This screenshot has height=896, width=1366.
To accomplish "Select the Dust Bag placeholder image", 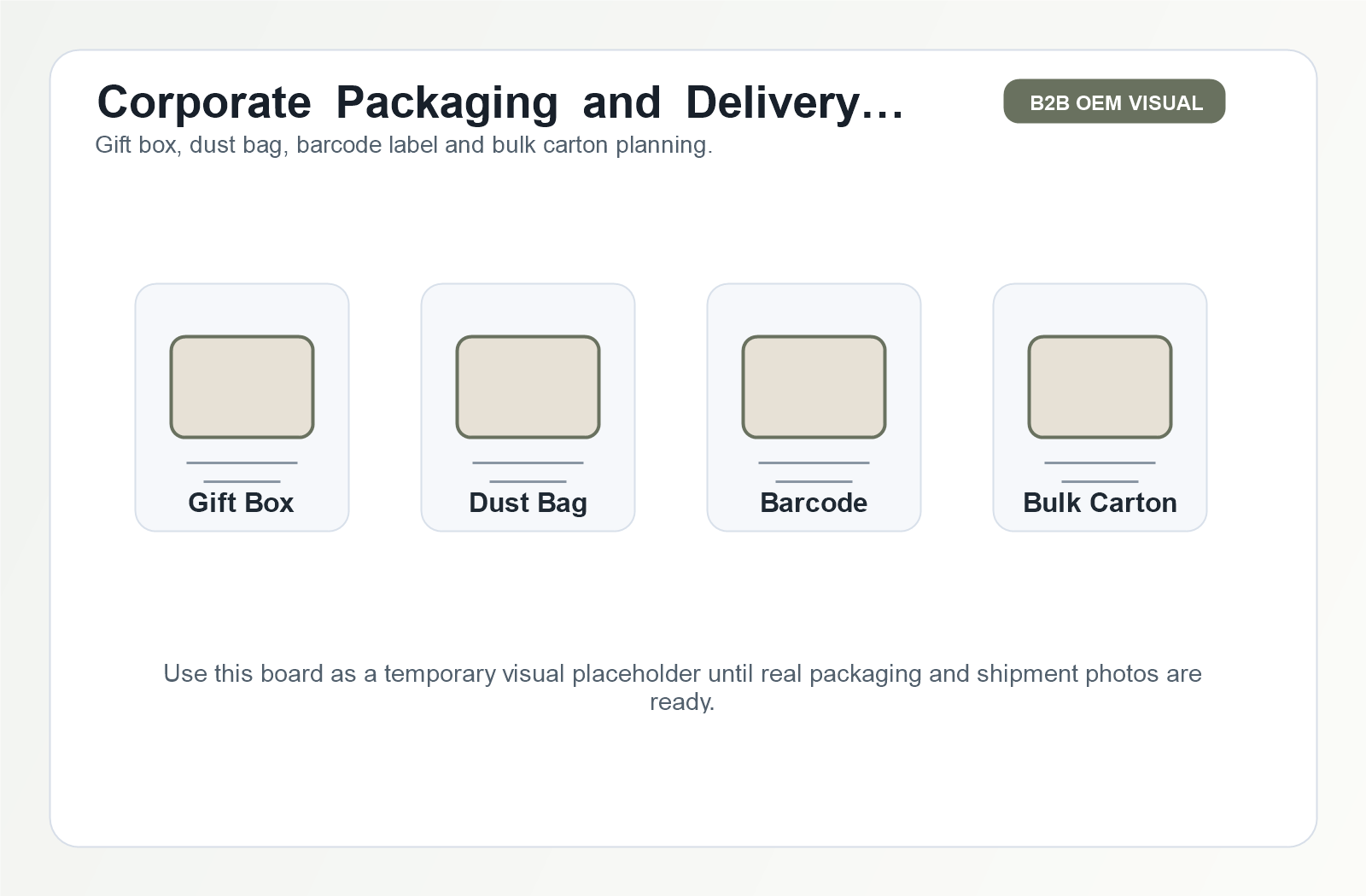I will pyautogui.click(x=528, y=387).
